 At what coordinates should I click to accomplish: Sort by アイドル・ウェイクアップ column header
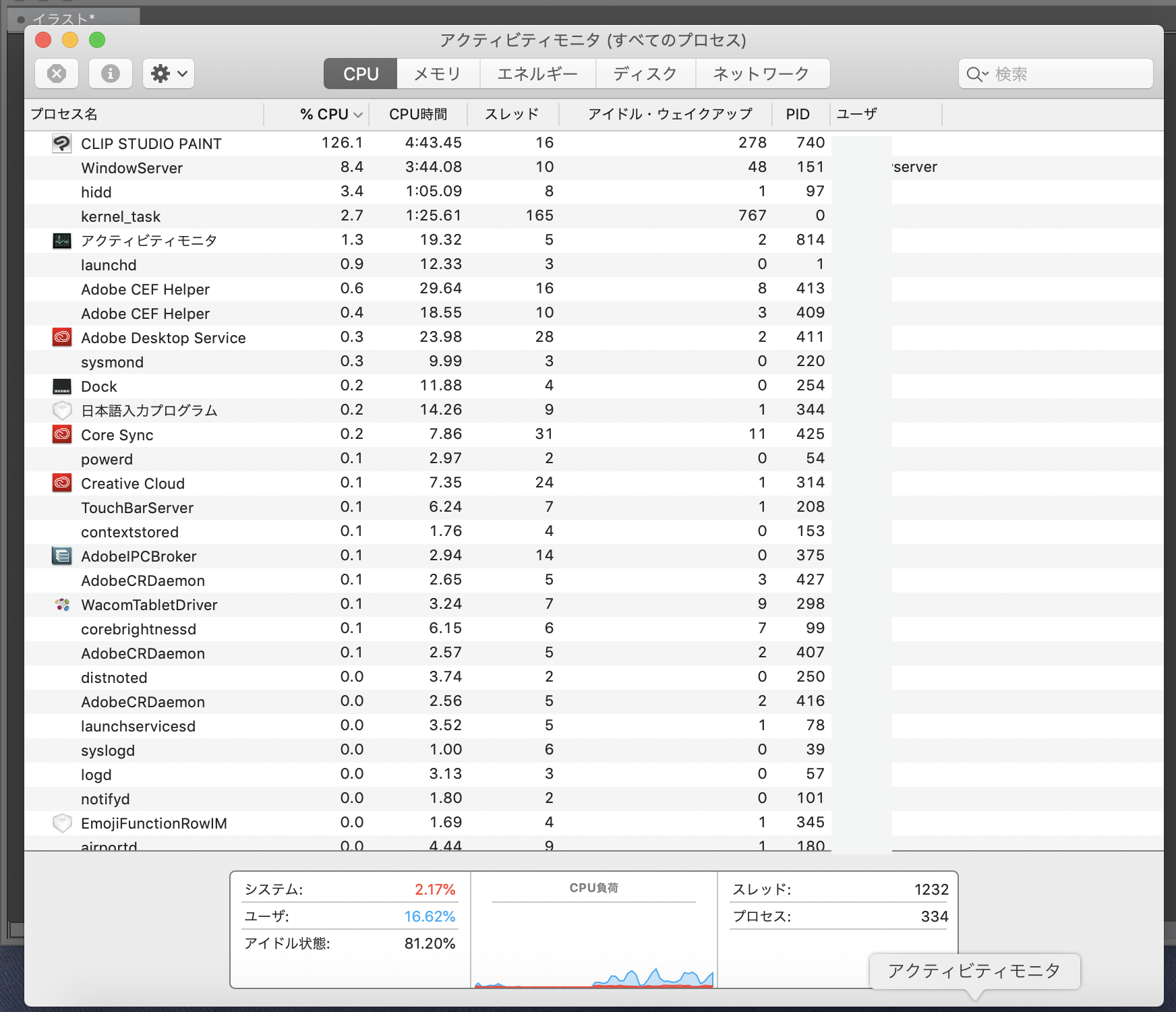[x=666, y=115]
